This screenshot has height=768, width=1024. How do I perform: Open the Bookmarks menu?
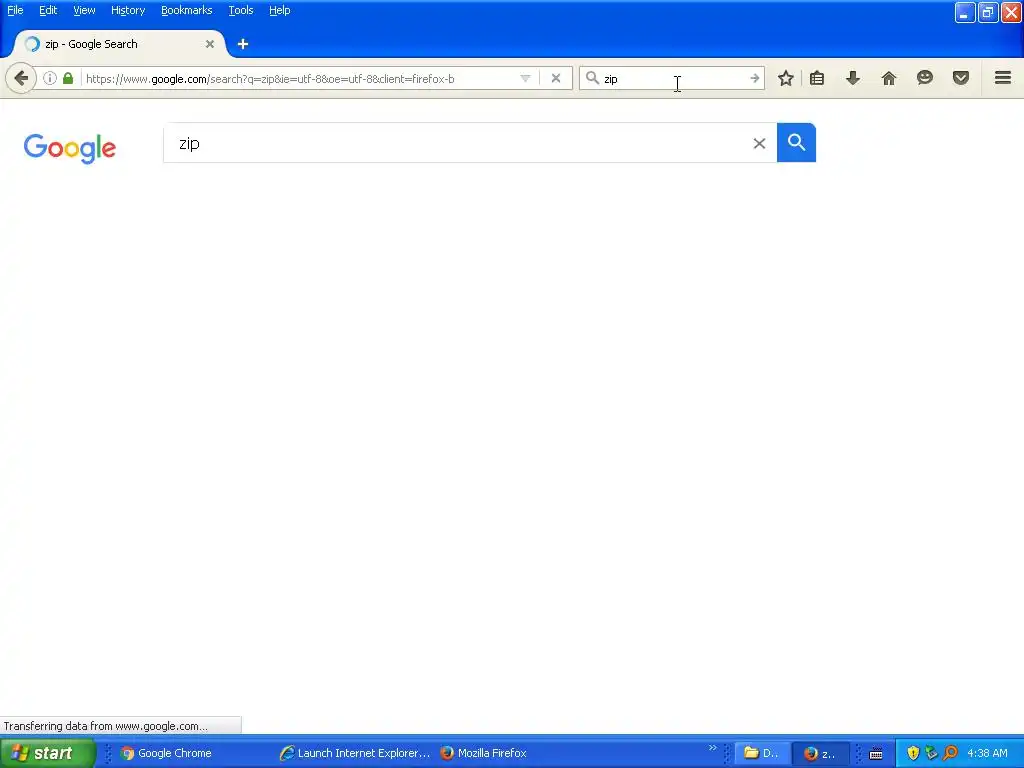(x=187, y=10)
